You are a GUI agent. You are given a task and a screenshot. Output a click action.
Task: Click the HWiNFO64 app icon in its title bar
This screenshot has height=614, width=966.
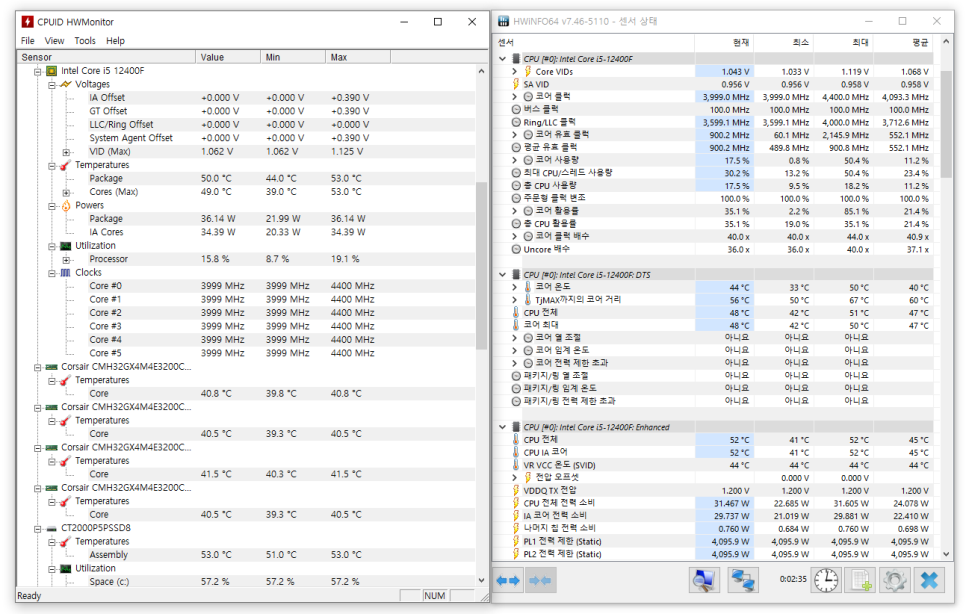point(503,21)
